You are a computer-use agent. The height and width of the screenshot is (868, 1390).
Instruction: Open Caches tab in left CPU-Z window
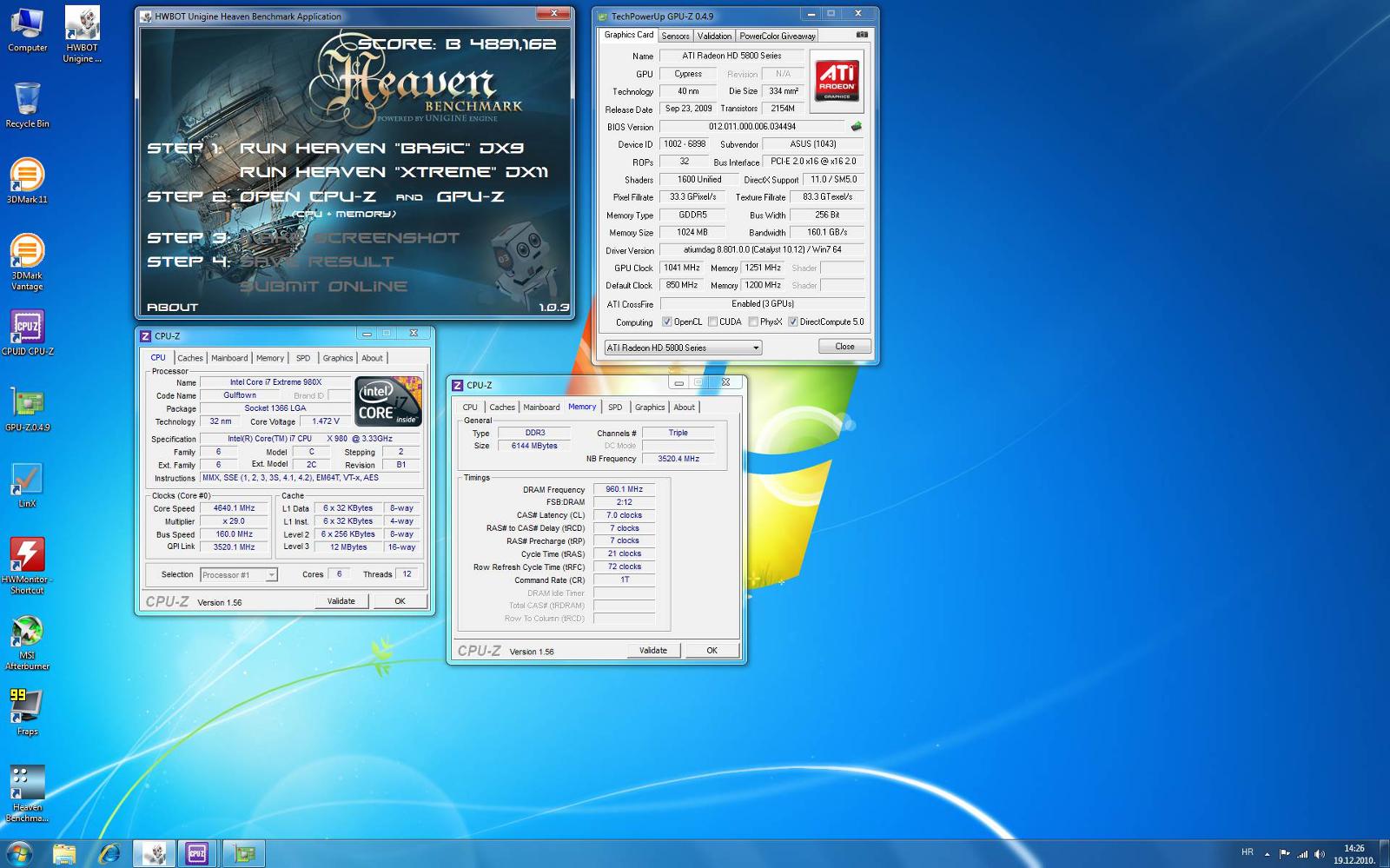[x=190, y=358]
